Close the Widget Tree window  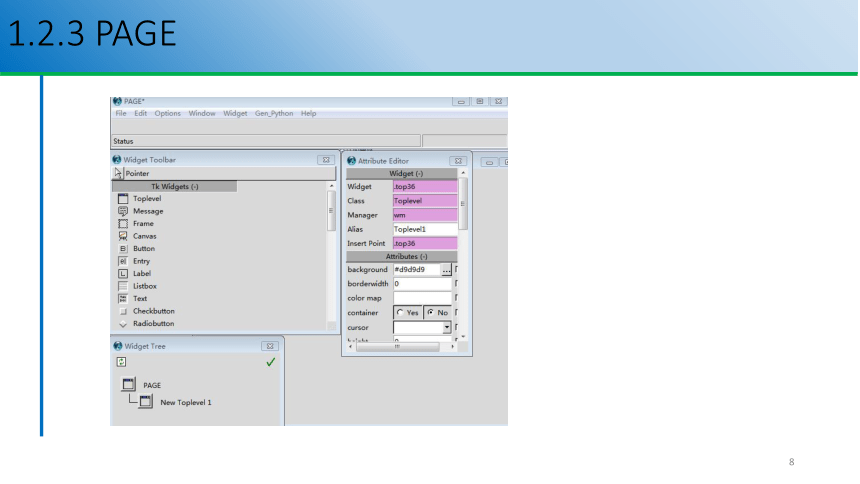[270, 346]
